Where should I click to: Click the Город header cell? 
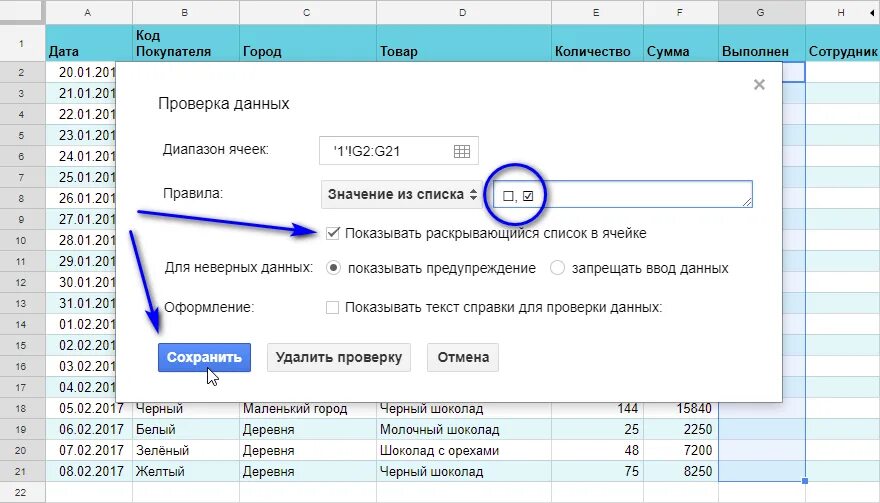pos(308,43)
